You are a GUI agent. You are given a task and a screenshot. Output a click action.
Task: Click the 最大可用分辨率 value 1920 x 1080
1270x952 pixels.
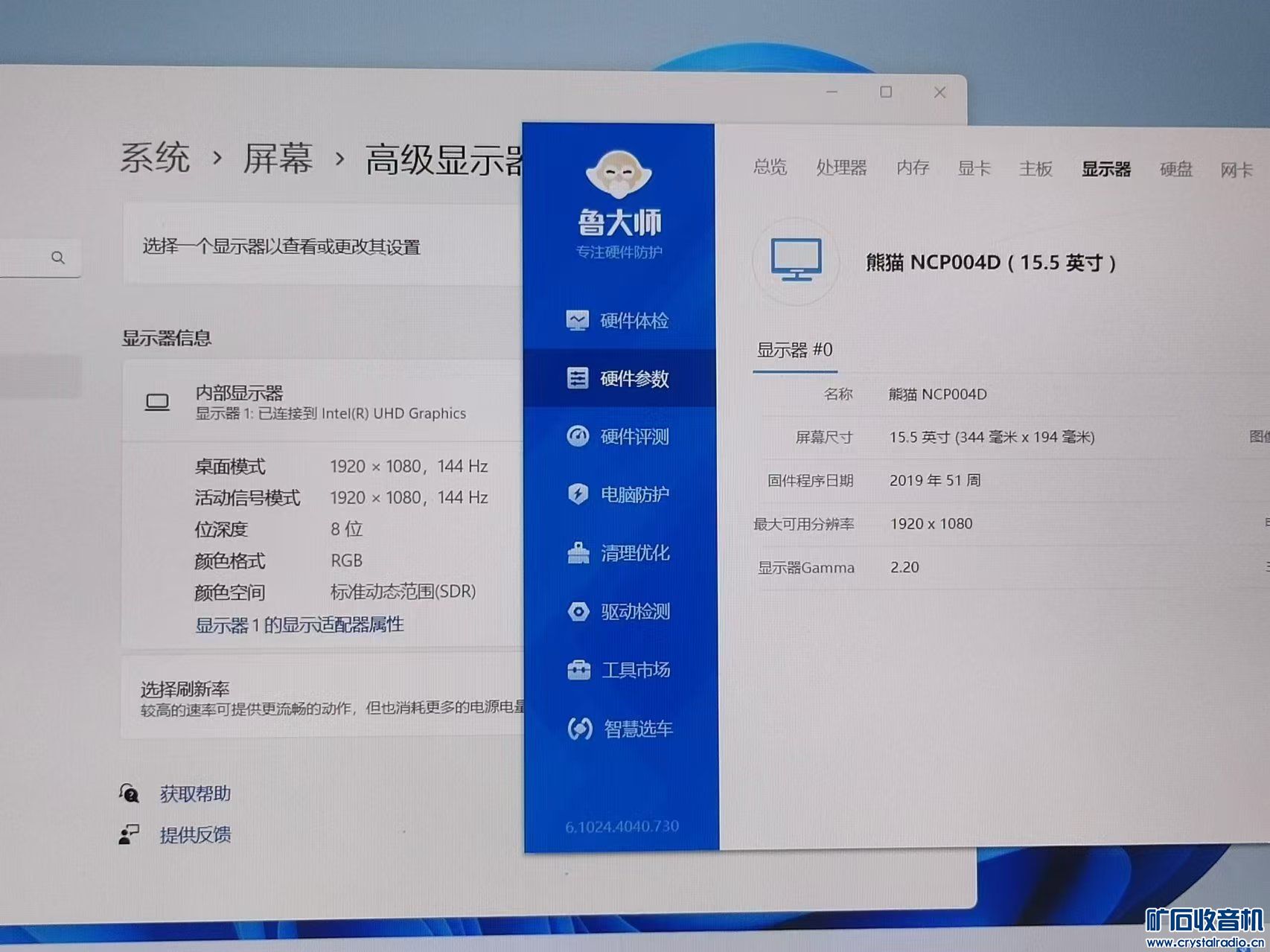[931, 523]
